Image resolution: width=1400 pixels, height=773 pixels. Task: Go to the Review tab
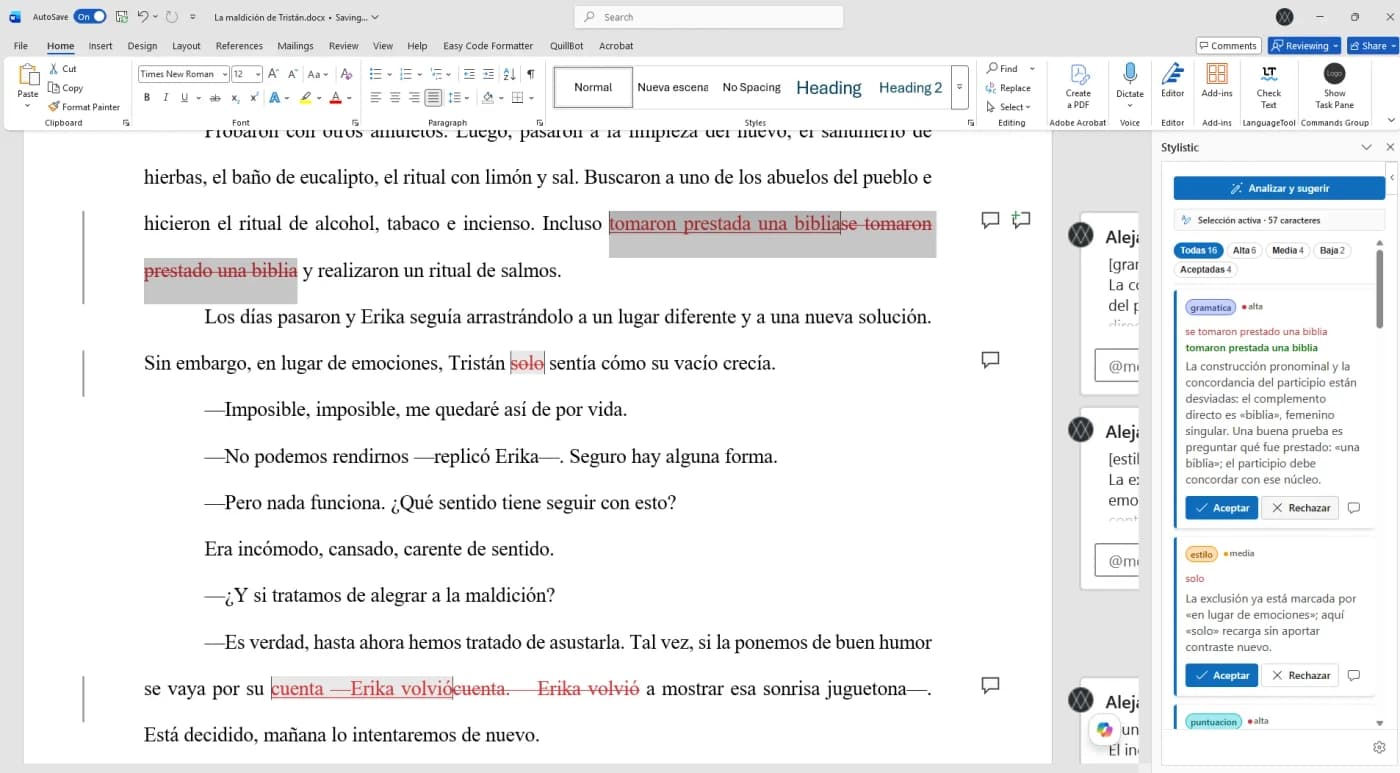click(343, 46)
